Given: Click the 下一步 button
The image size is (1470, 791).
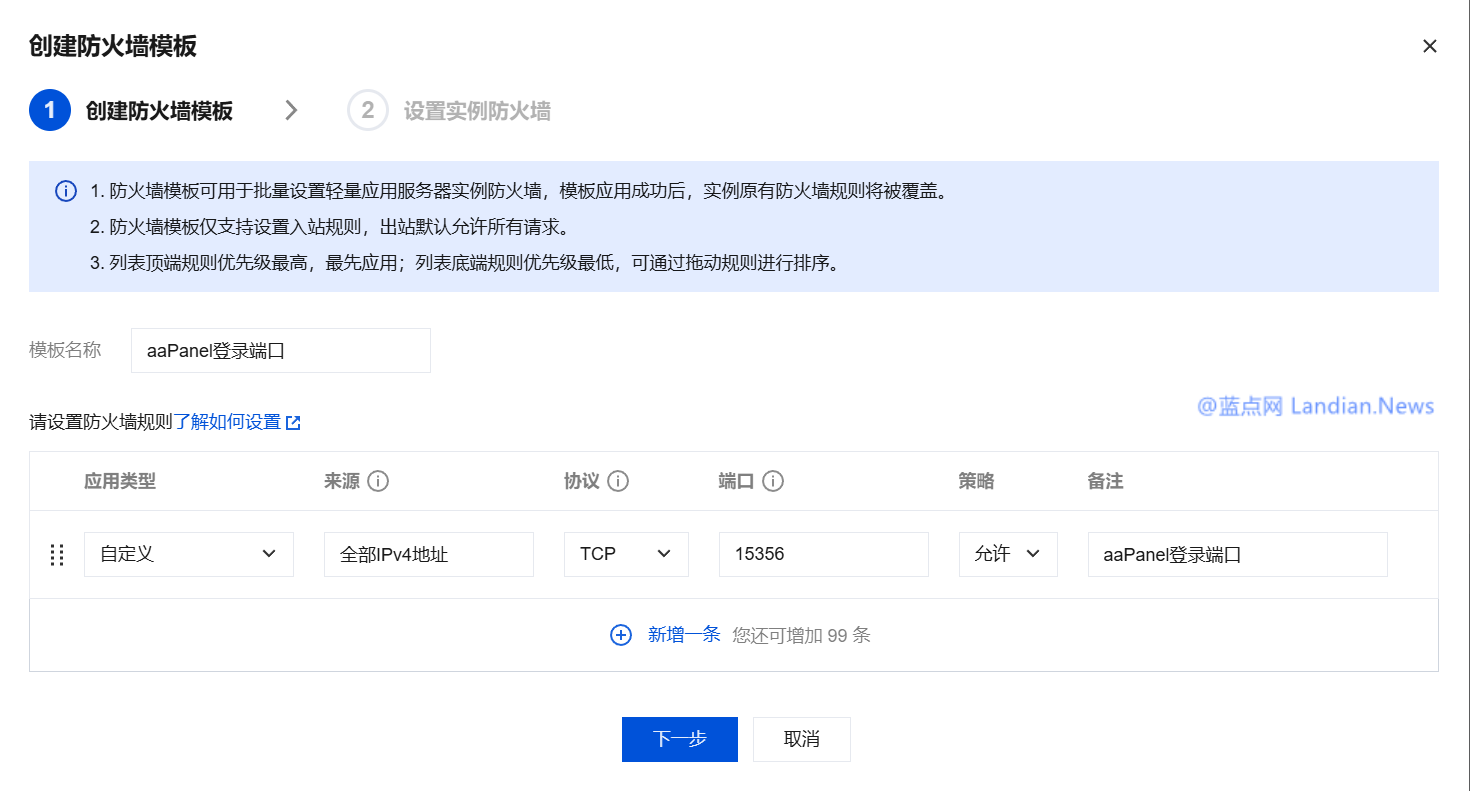Looking at the screenshot, I should (679, 739).
